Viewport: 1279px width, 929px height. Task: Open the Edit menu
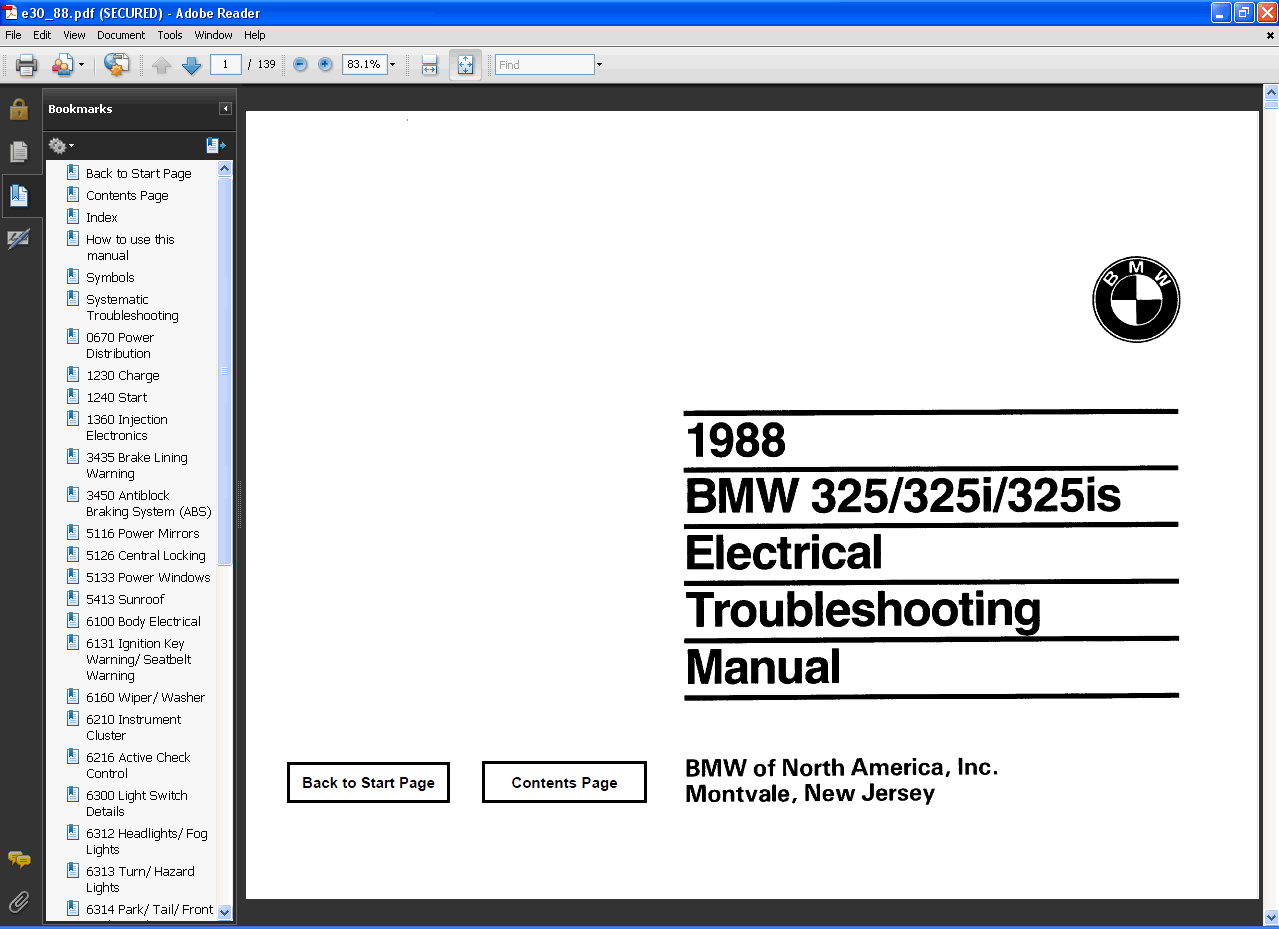42,35
